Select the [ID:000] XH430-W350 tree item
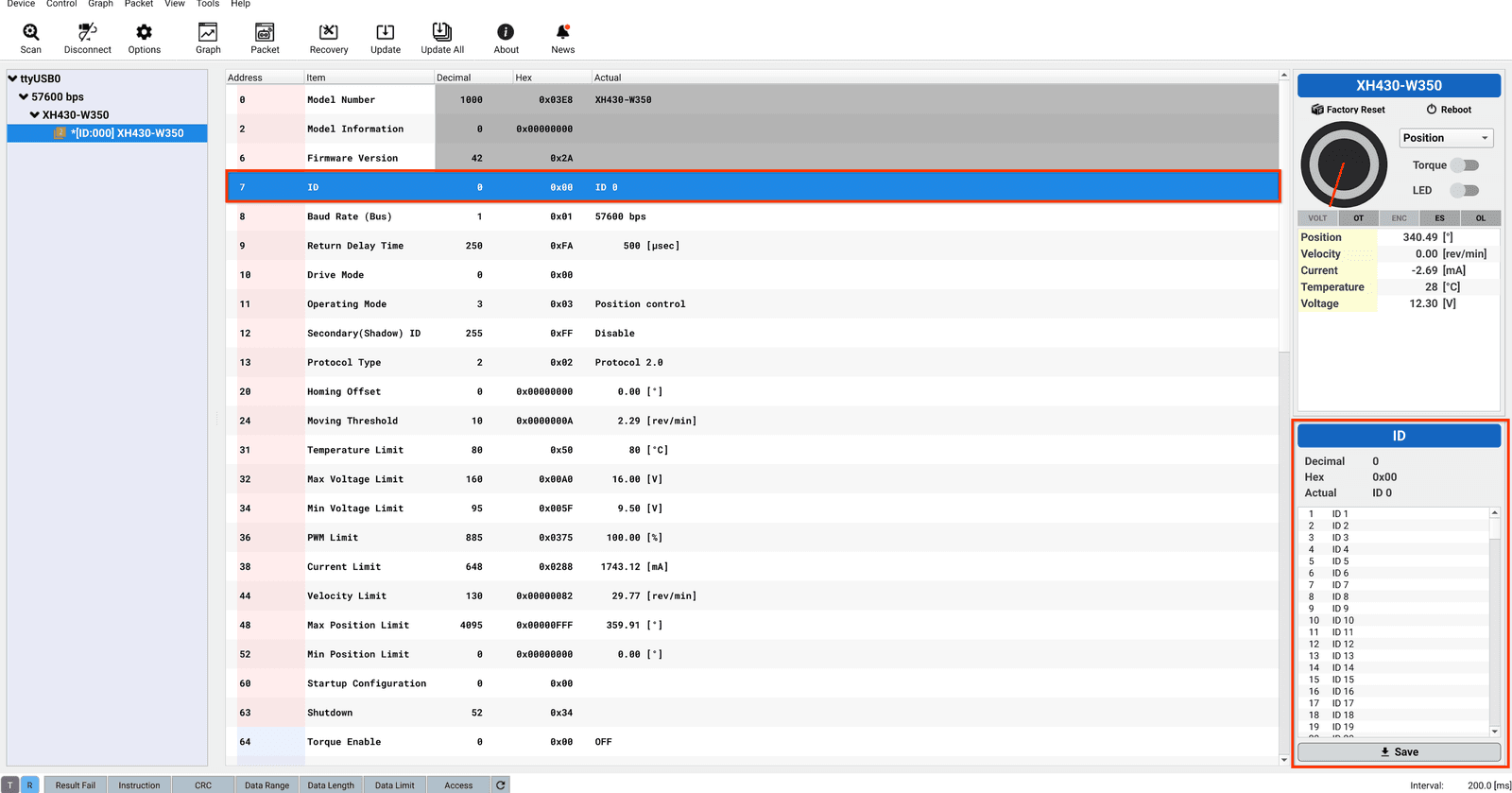Viewport: 1512px width, 793px height. [107, 133]
